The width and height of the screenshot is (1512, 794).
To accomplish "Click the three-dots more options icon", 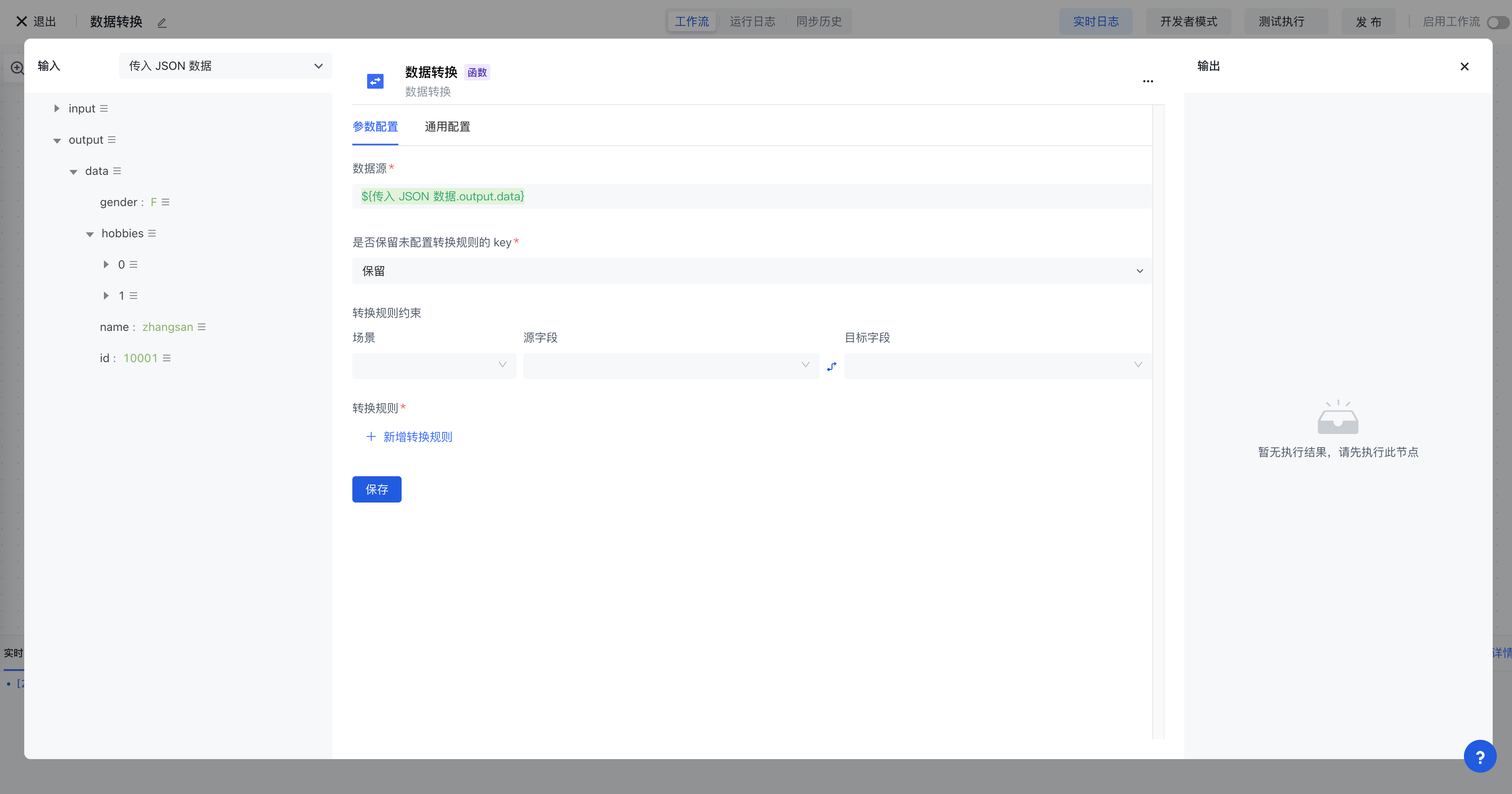I will coord(1147,82).
